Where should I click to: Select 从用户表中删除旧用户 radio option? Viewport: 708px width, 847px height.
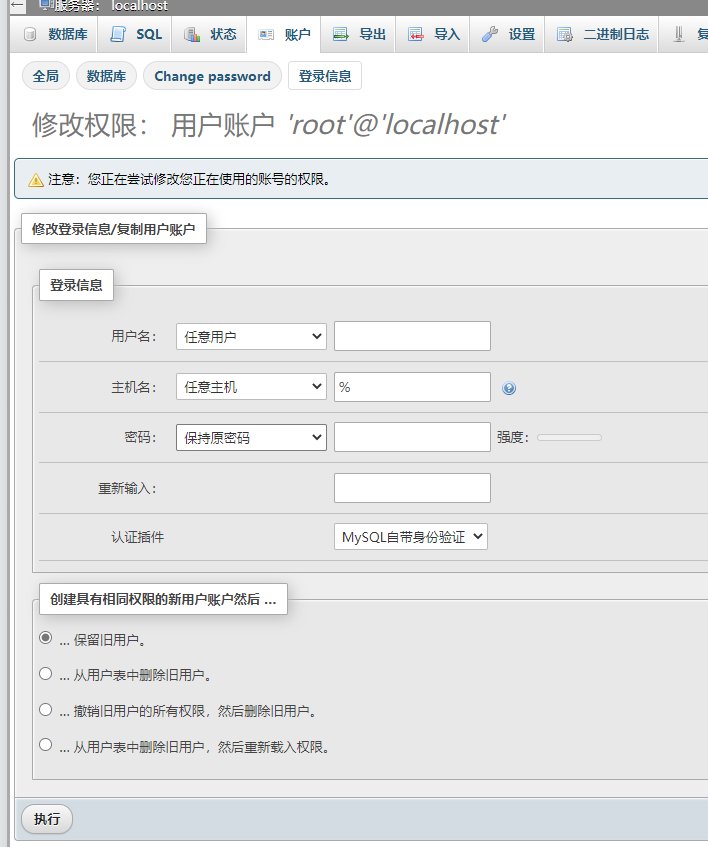point(46,674)
